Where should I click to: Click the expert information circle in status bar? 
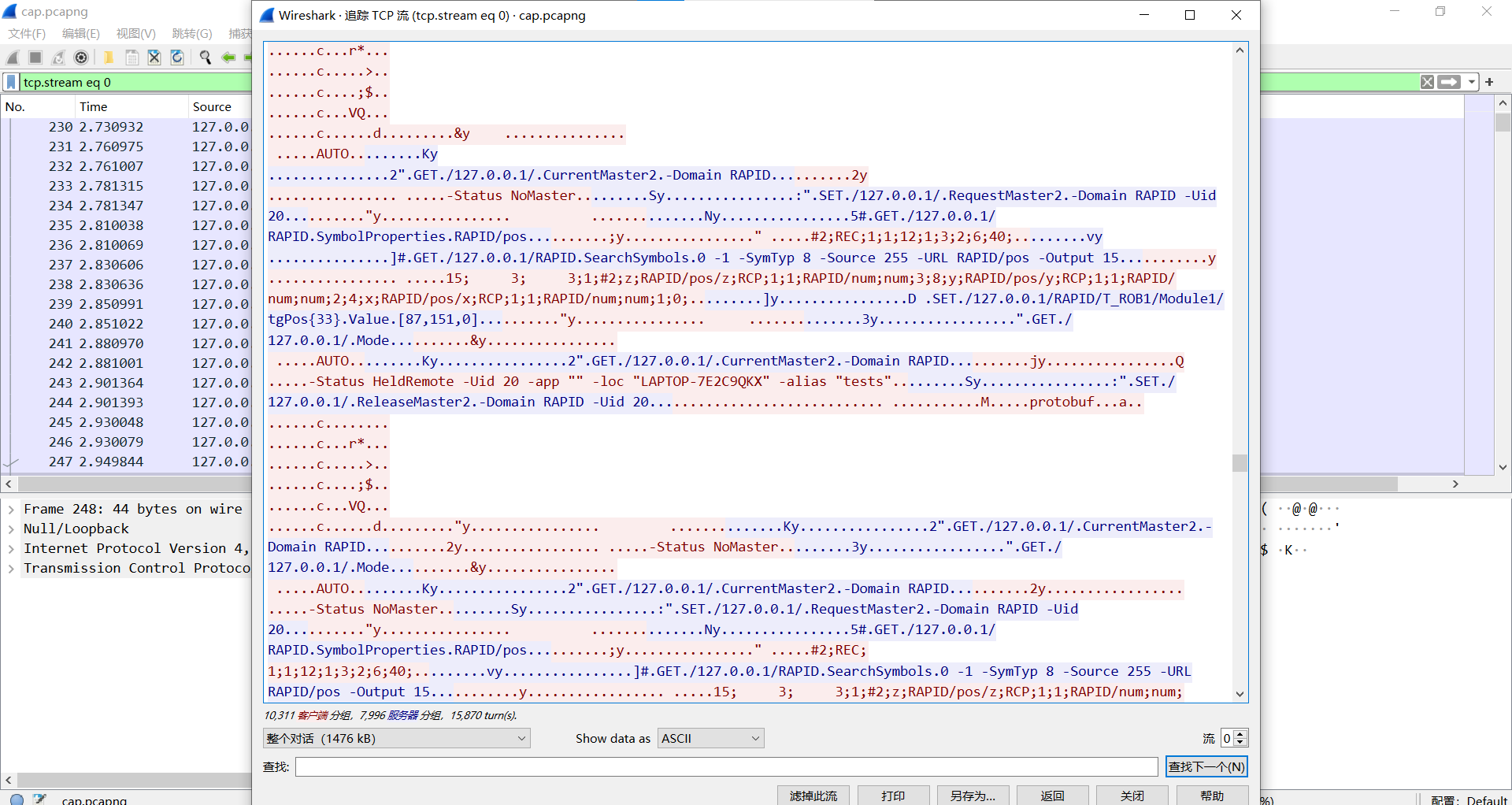(x=17, y=799)
